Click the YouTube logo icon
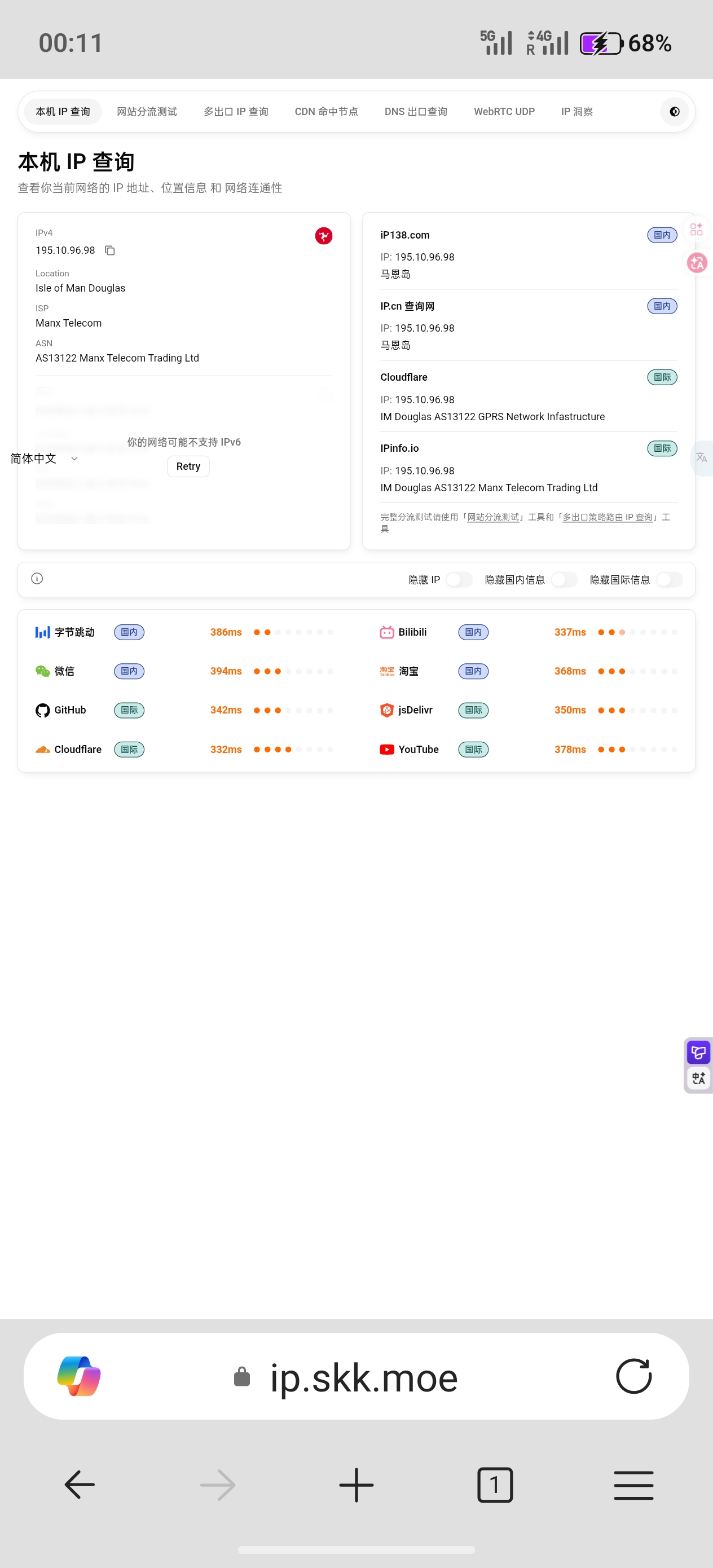The width and height of the screenshot is (713, 1568). tap(386, 749)
